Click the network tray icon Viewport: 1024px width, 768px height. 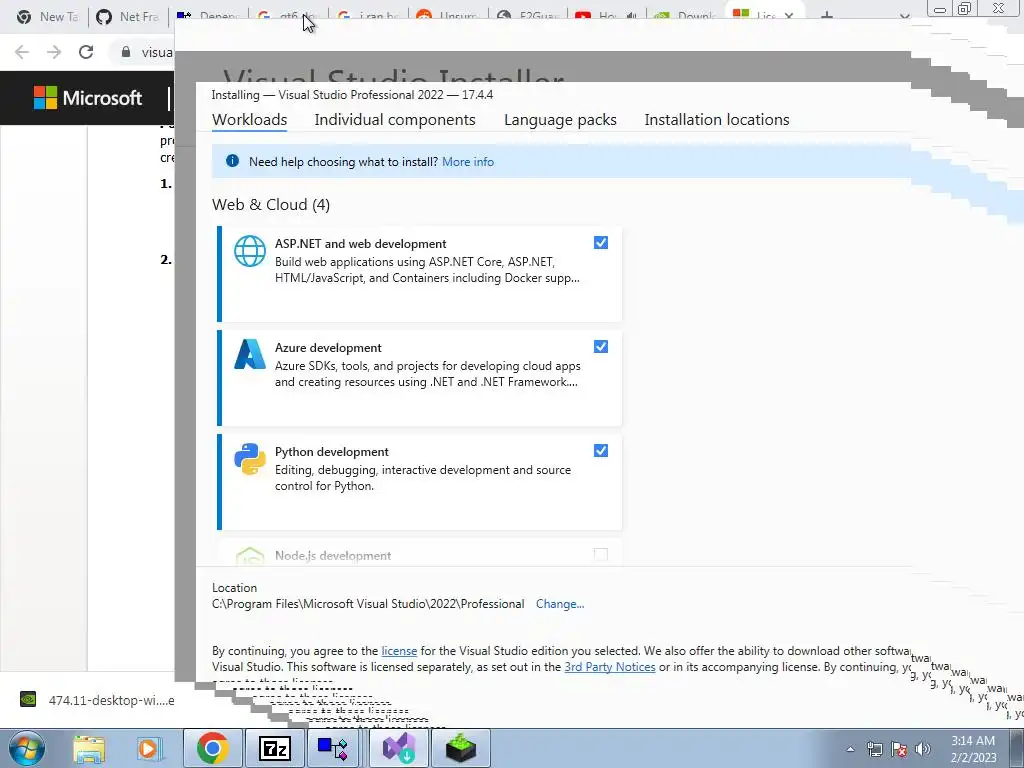point(874,749)
